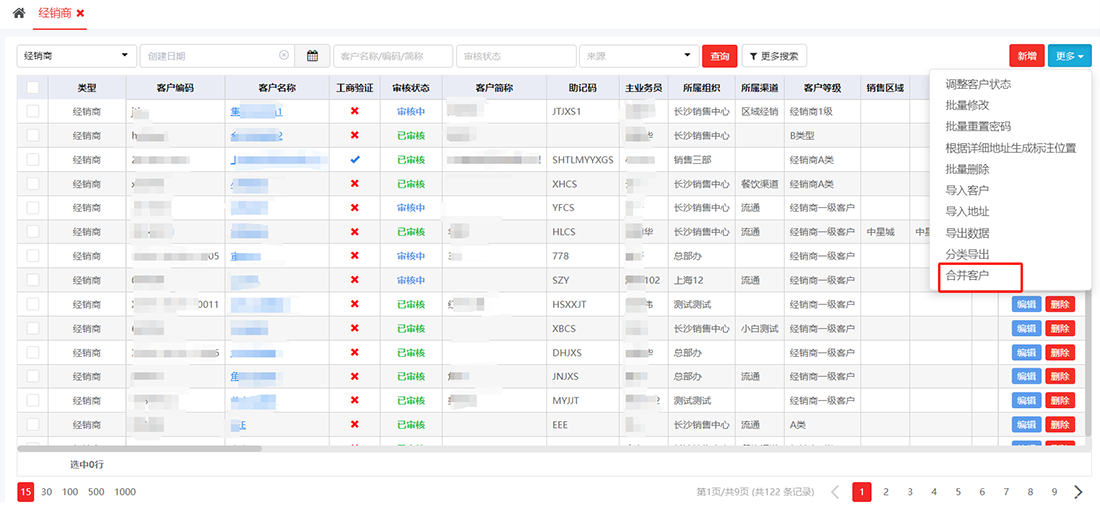
Task: Choose 批量删除 in the dropdown menu
Action: pyautogui.click(x=967, y=169)
